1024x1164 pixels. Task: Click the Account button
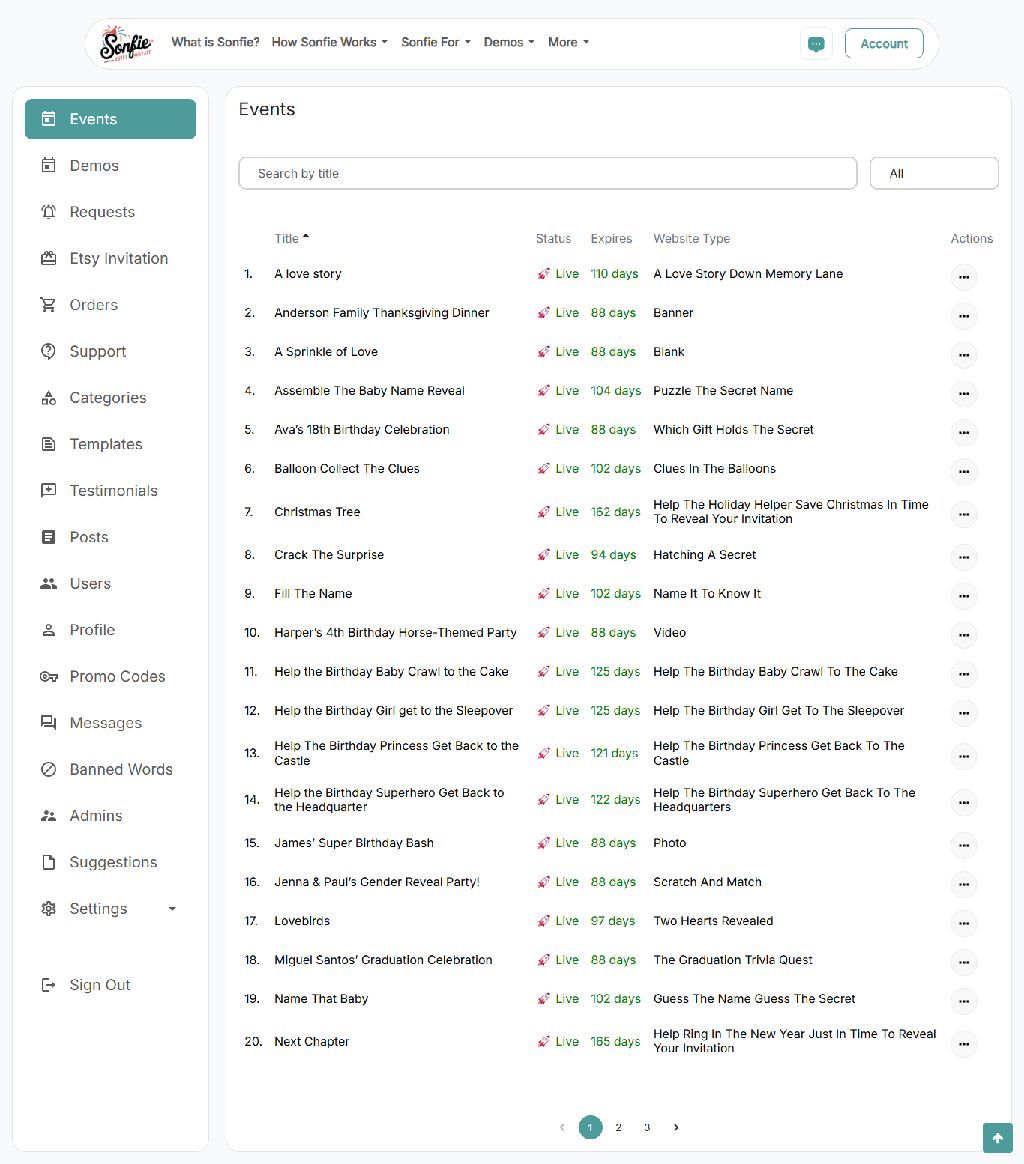[884, 44]
